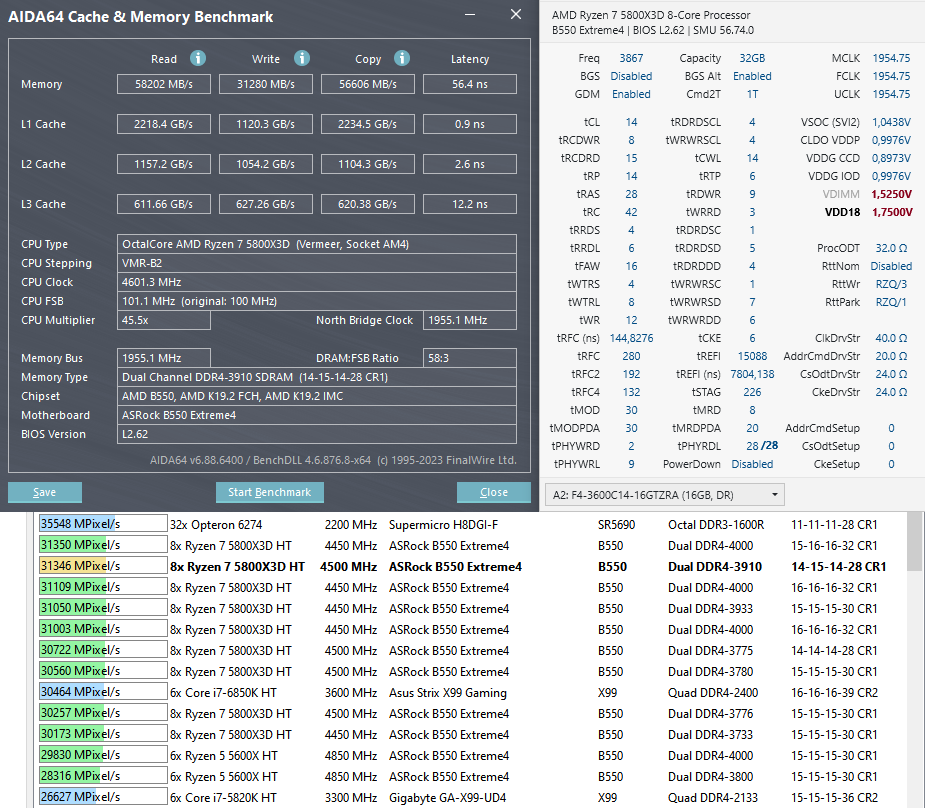Viewport: 925px width, 808px height.
Task: Click VDD18 voltage 1,7500V
Action: tap(892, 212)
